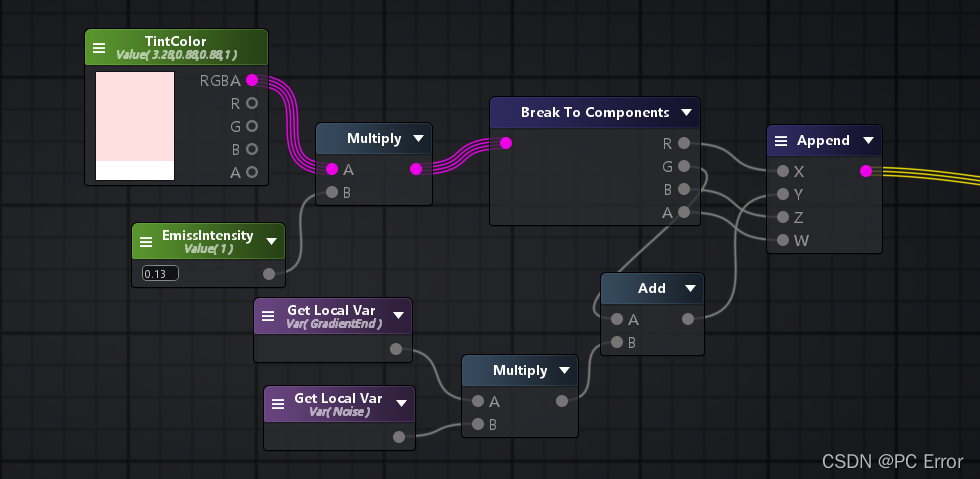Open the EmissIntensity node dropdown arrow
The height and width of the screenshot is (479, 980).
[x=271, y=241]
